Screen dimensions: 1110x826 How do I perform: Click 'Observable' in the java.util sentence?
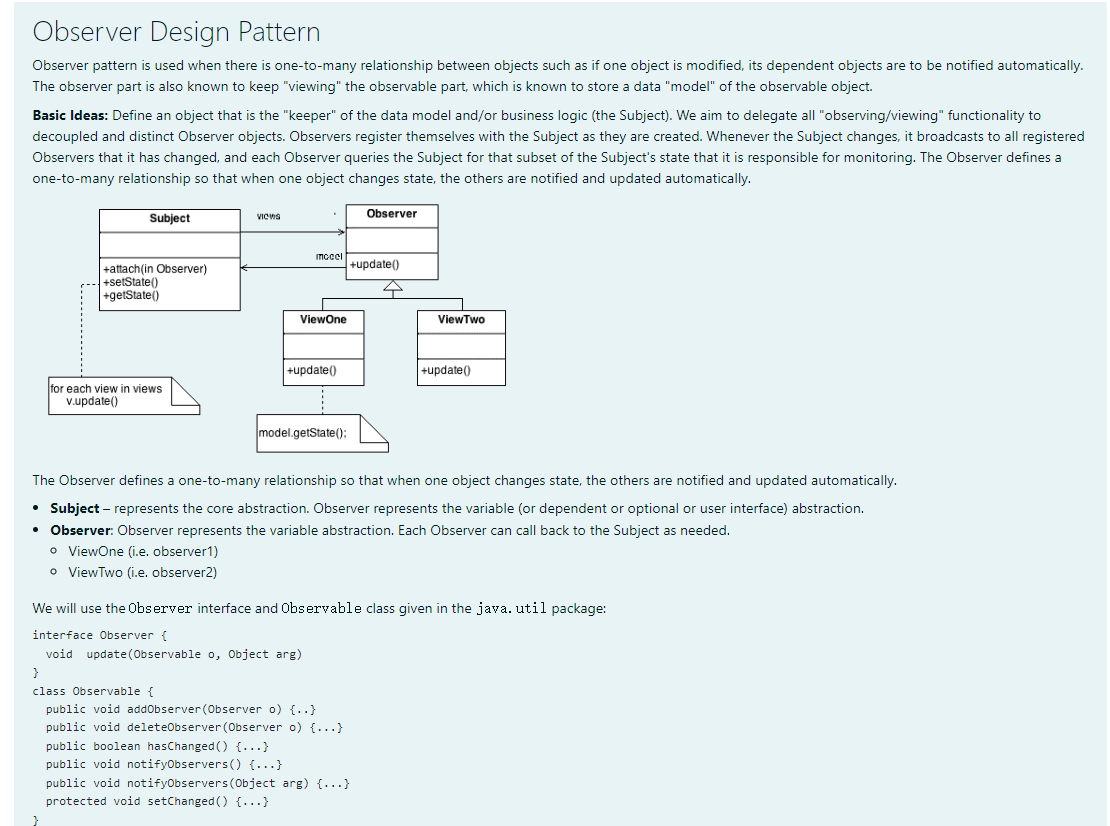(321, 609)
